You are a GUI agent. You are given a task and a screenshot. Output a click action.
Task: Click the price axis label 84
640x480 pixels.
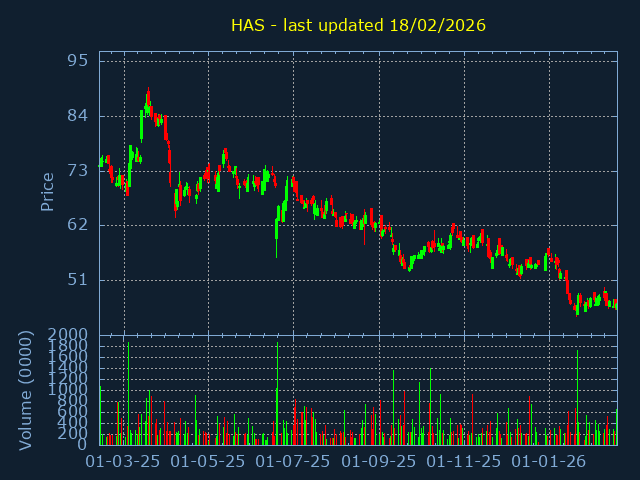[78, 116]
